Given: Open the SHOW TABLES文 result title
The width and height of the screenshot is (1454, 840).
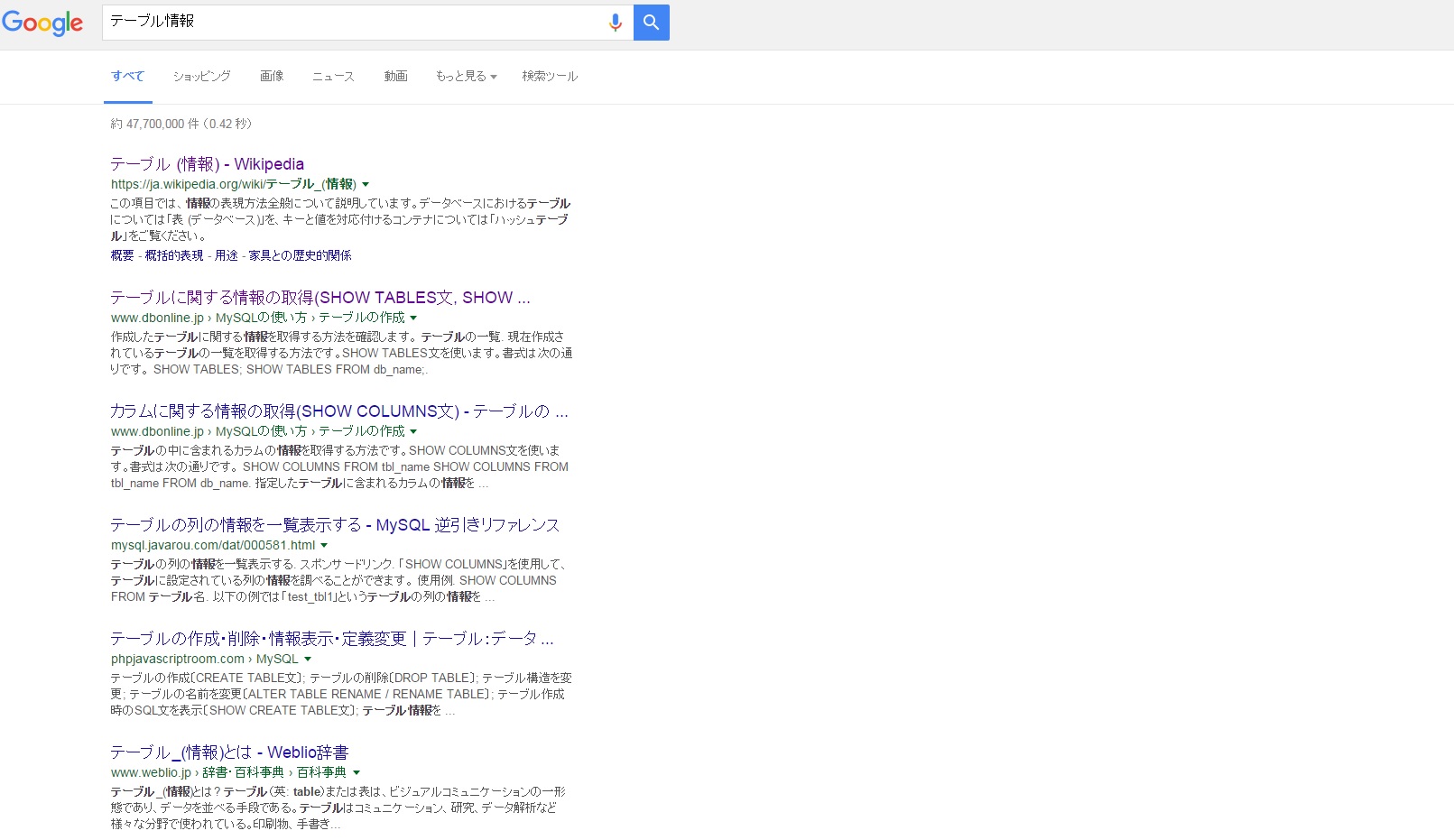Looking at the screenshot, I should tap(320, 298).
